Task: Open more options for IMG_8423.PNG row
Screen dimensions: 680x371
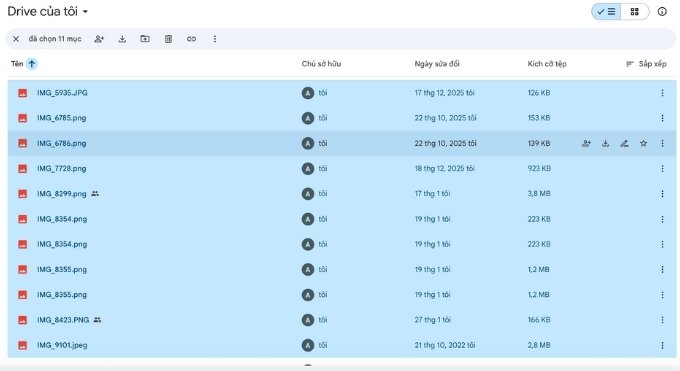Action: [x=662, y=320]
